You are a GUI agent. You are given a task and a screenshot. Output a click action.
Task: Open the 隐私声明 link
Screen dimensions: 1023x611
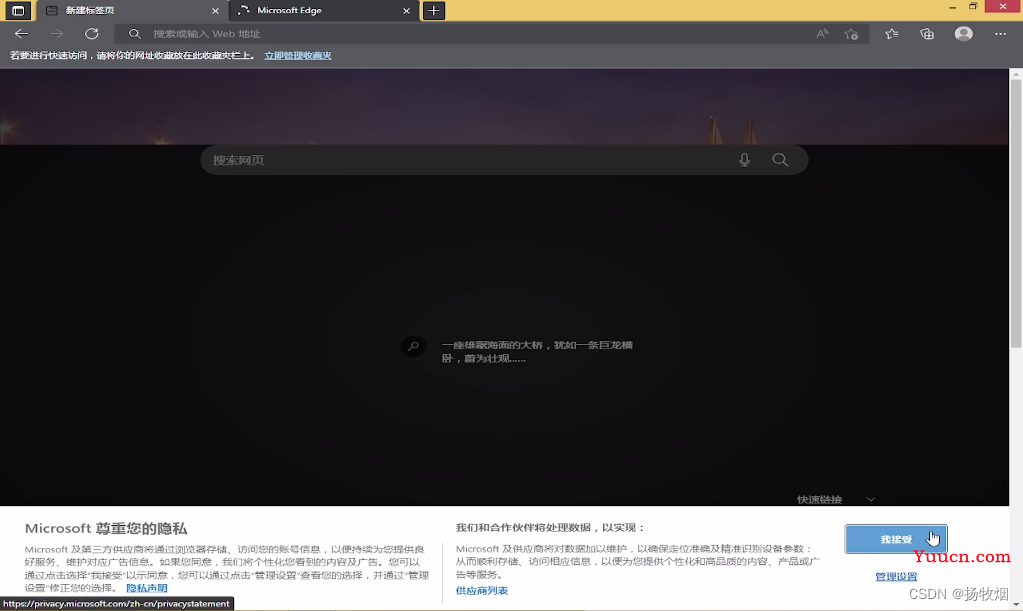pyautogui.click(x=147, y=588)
